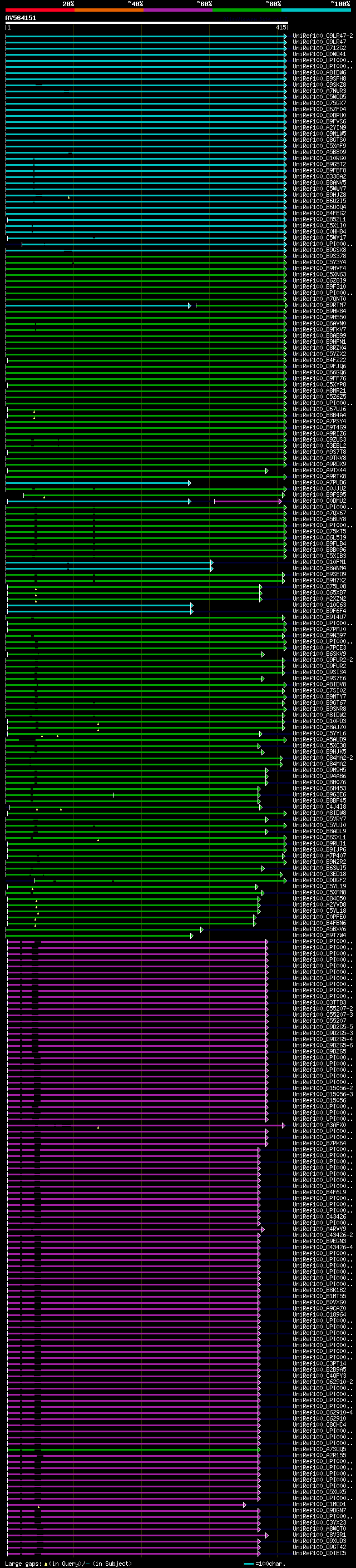356x1568 pixels.
Task: Open hit UniRef100_A8MR21
Action: [319, 392]
